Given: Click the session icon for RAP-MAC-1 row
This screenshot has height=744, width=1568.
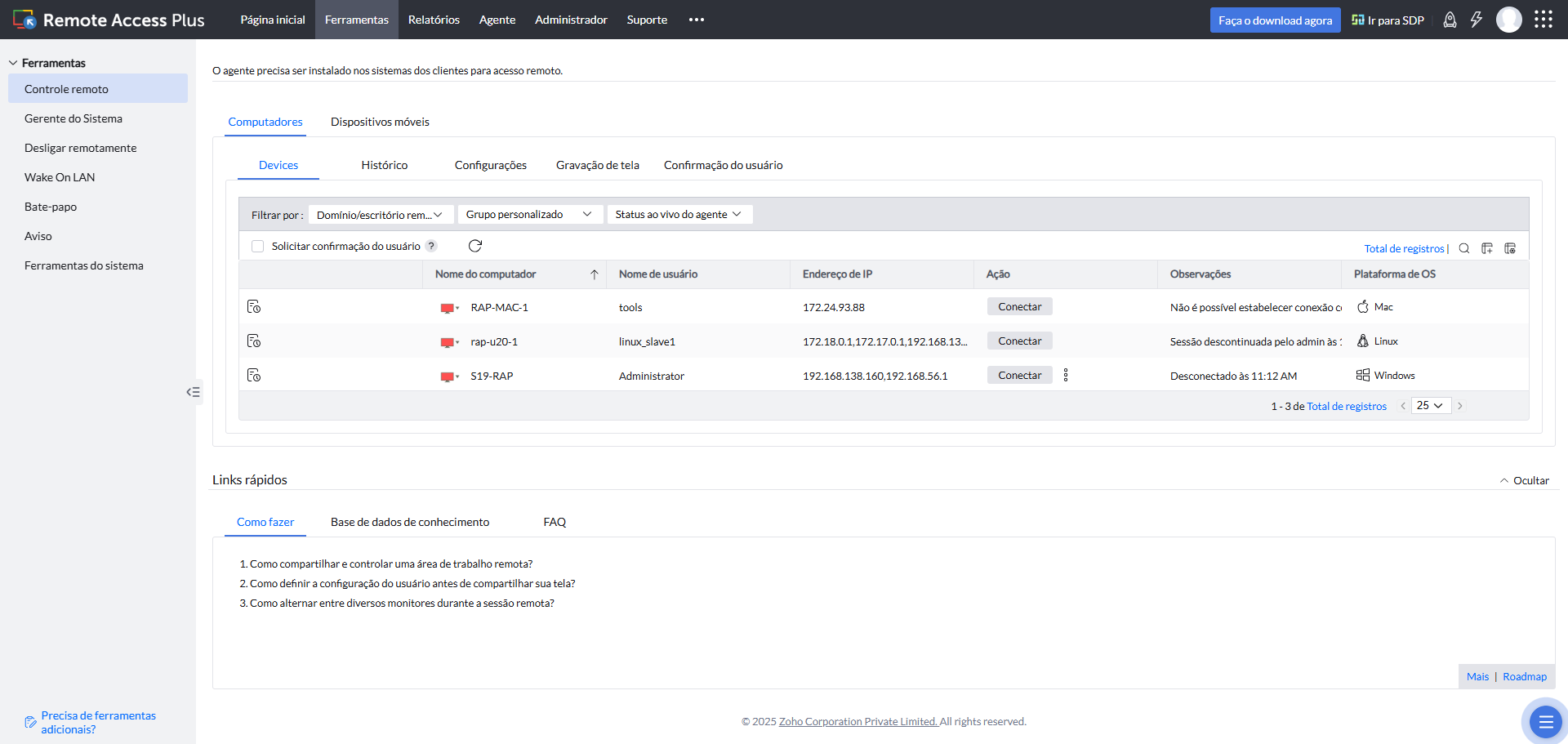Looking at the screenshot, I should (x=254, y=306).
